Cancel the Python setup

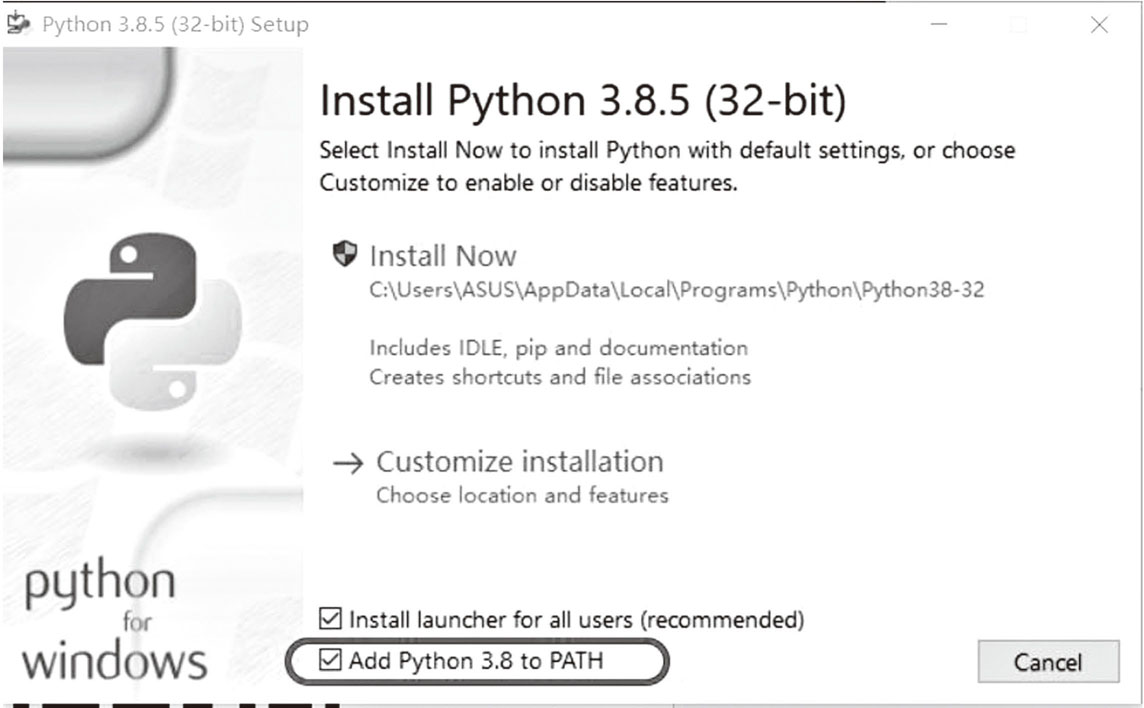[1048, 661]
